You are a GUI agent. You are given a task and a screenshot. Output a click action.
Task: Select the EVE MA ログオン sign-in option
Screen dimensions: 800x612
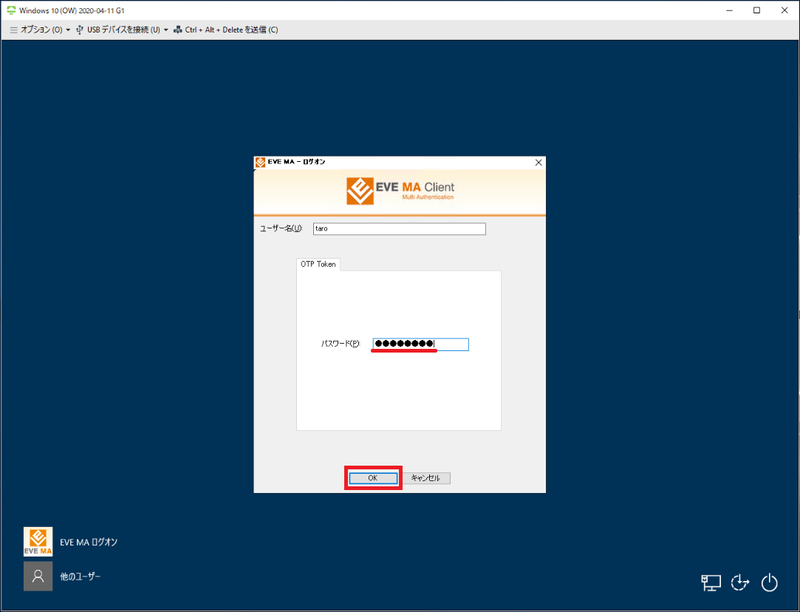point(71,542)
